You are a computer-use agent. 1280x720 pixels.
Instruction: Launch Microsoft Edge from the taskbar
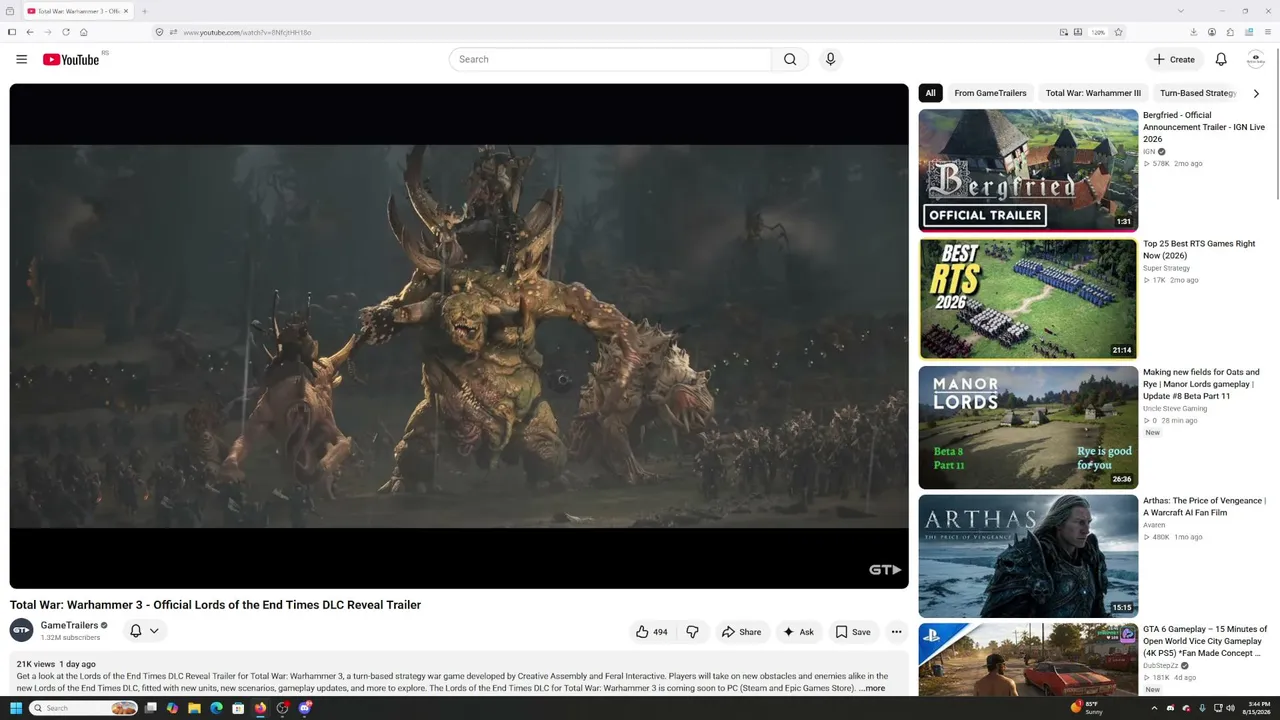(x=216, y=708)
